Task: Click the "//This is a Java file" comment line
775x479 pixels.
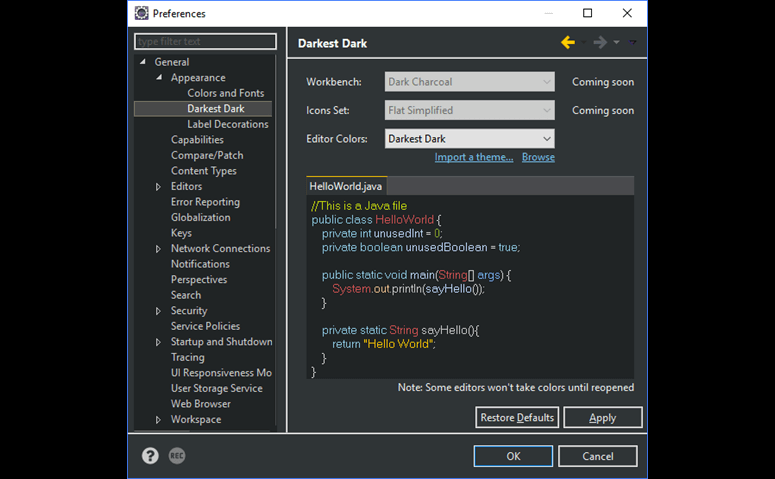Action: (359, 206)
